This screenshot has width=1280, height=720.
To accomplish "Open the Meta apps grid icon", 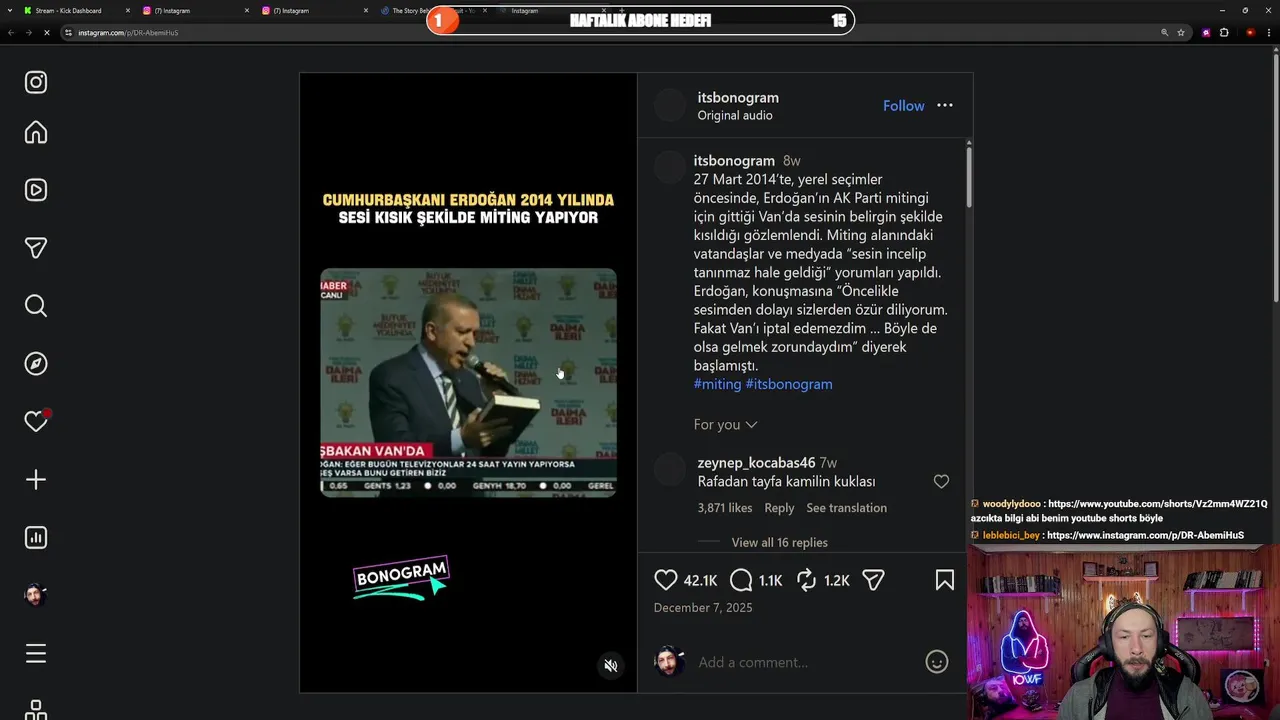I will pyautogui.click(x=36, y=709).
